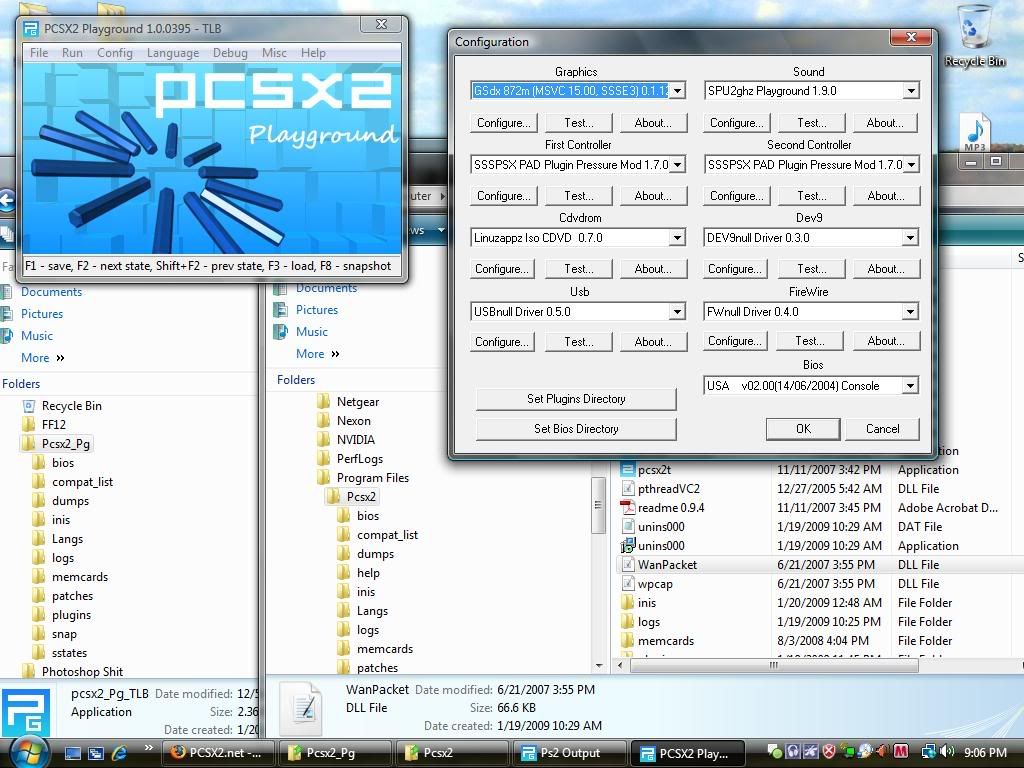Open Recycle Bin desktop icon
Image resolution: width=1024 pixels, height=768 pixels.
[x=974, y=36]
